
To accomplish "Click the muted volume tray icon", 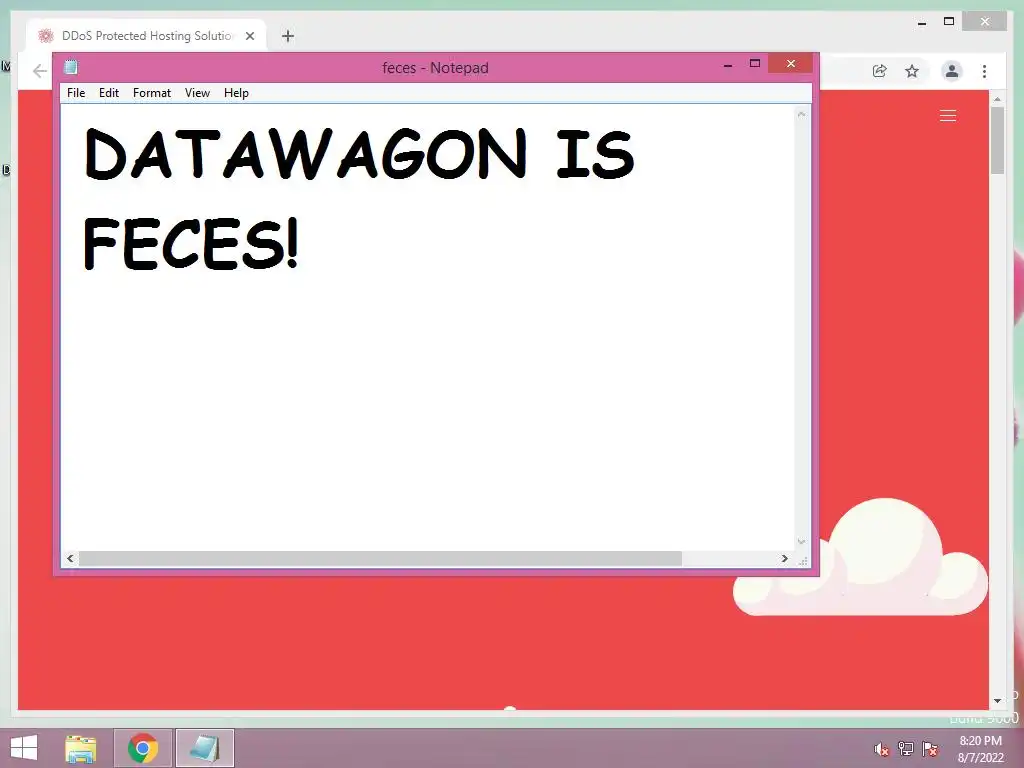I will tap(882, 749).
